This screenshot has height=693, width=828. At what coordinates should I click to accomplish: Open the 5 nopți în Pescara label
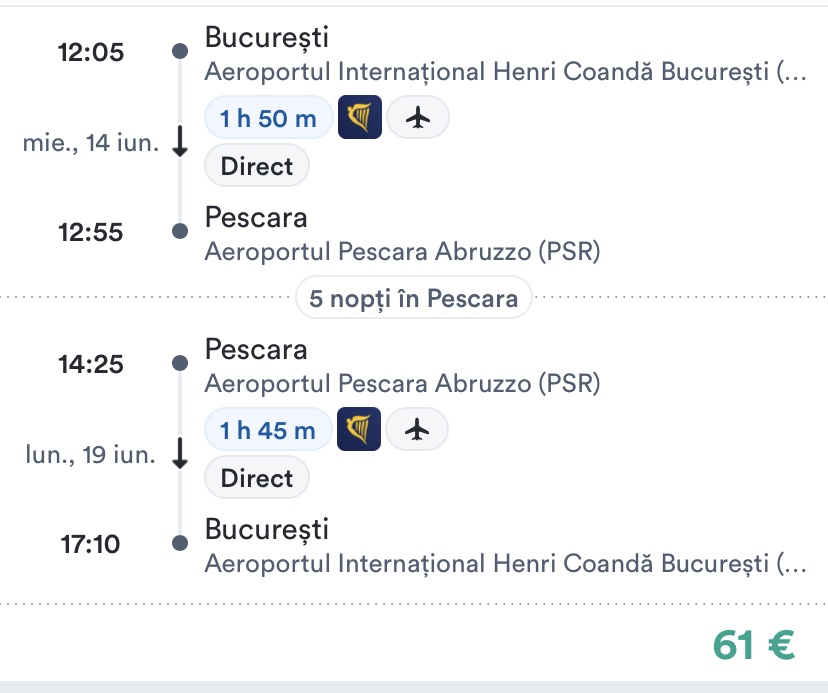(414, 298)
